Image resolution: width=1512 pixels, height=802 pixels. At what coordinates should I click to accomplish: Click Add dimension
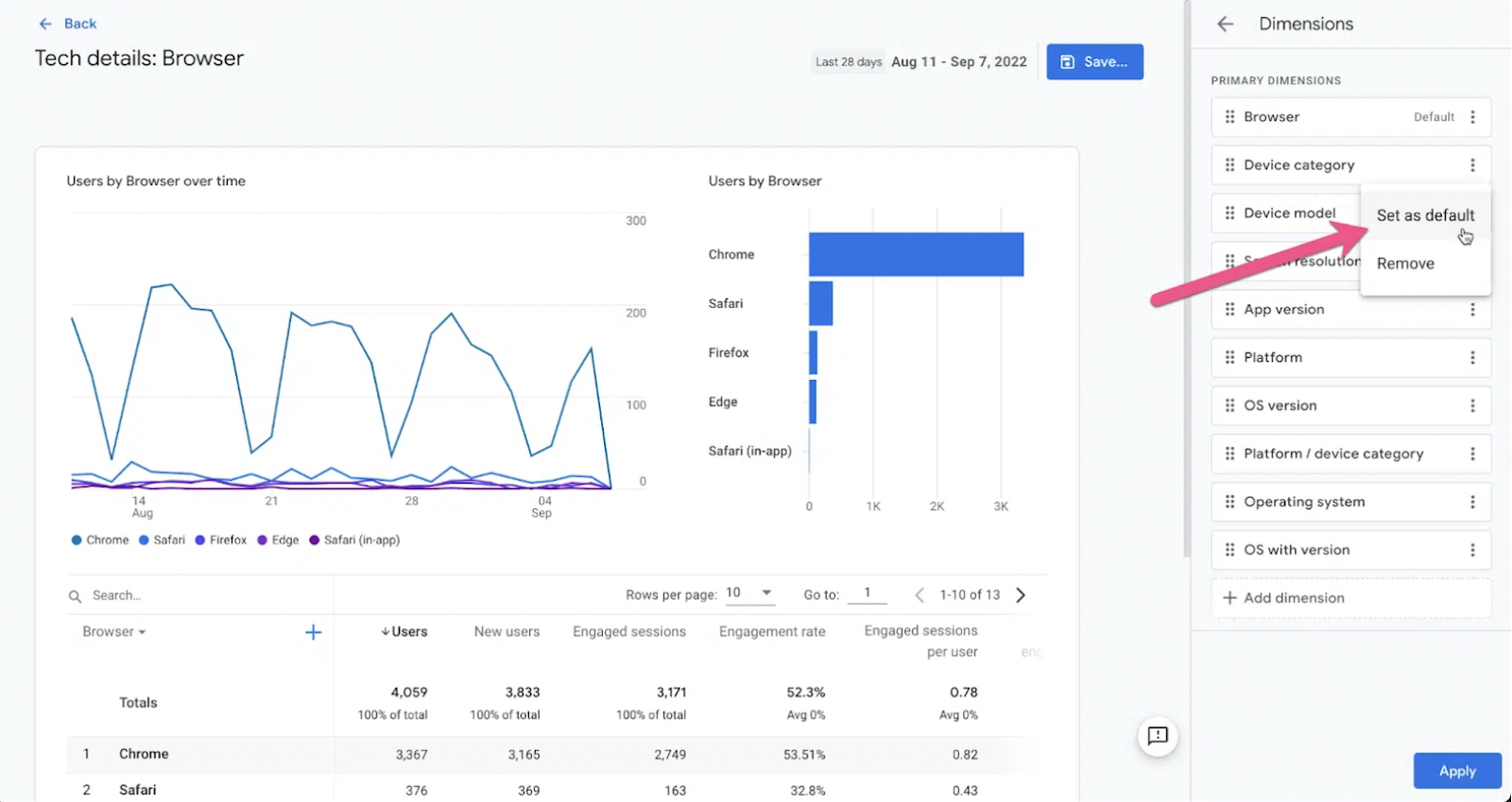[x=1351, y=598]
